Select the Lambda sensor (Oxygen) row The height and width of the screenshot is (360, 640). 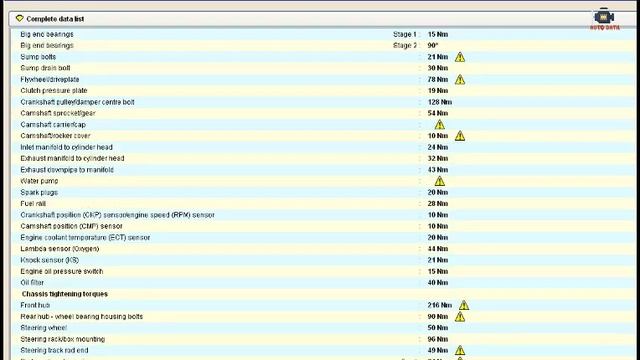pyautogui.click(x=323, y=249)
